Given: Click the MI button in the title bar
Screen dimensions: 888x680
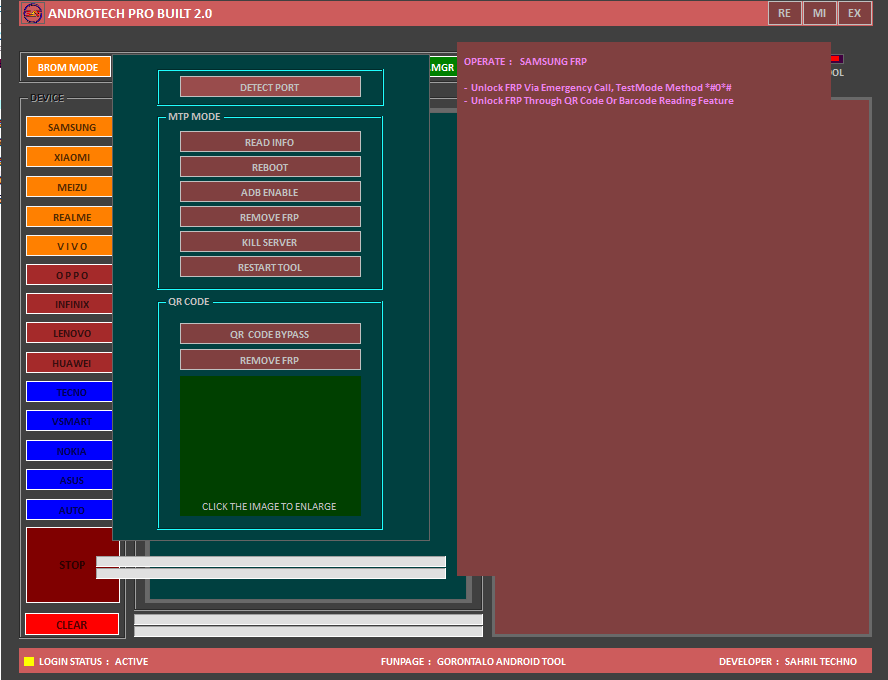Looking at the screenshot, I should point(820,13).
